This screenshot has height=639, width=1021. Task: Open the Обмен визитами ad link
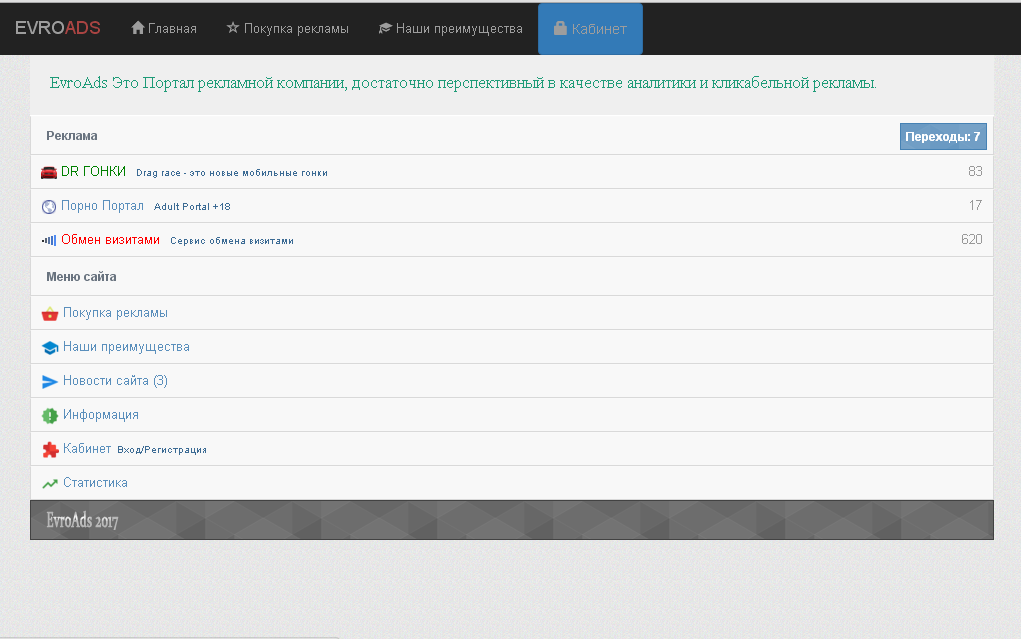(x=110, y=240)
